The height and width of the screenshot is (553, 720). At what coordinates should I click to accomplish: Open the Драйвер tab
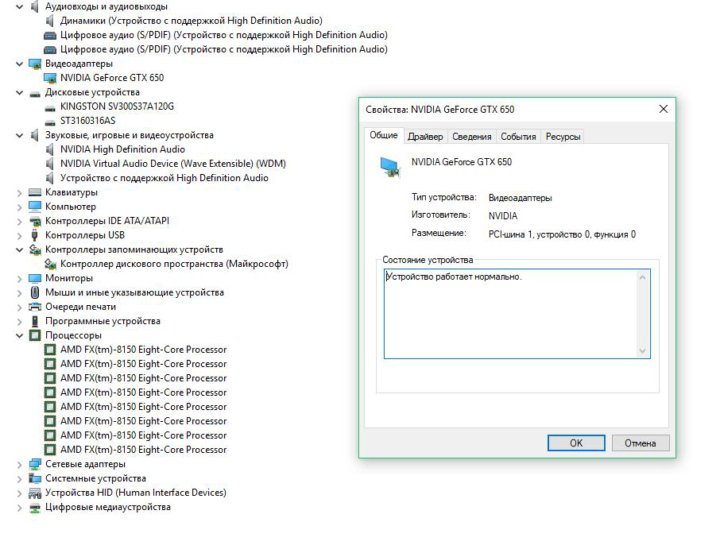tap(425, 137)
